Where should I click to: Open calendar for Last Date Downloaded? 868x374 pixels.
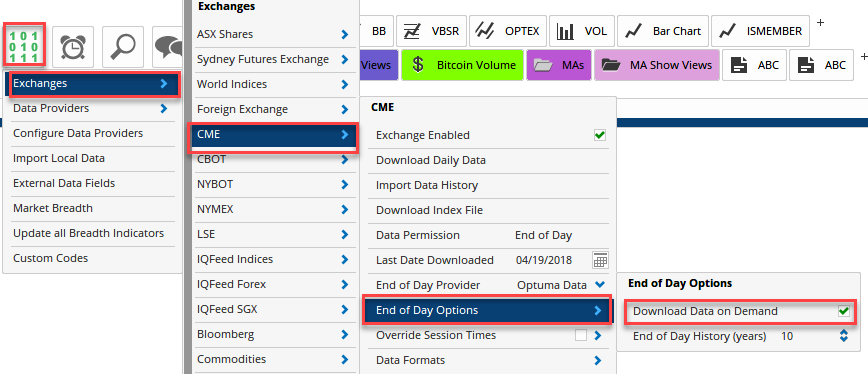pos(600,260)
